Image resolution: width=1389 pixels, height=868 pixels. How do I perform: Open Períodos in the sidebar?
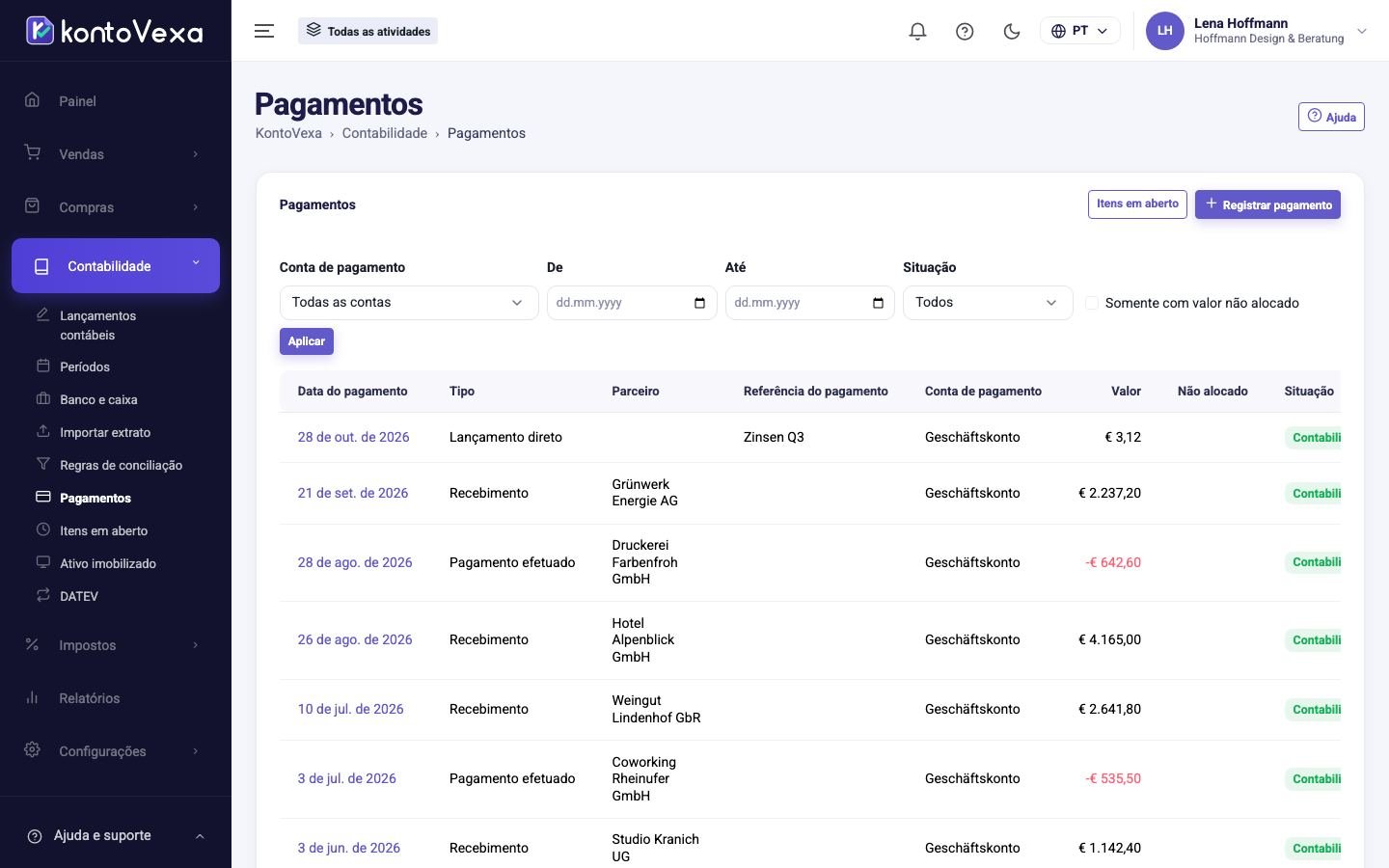point(85,366)
